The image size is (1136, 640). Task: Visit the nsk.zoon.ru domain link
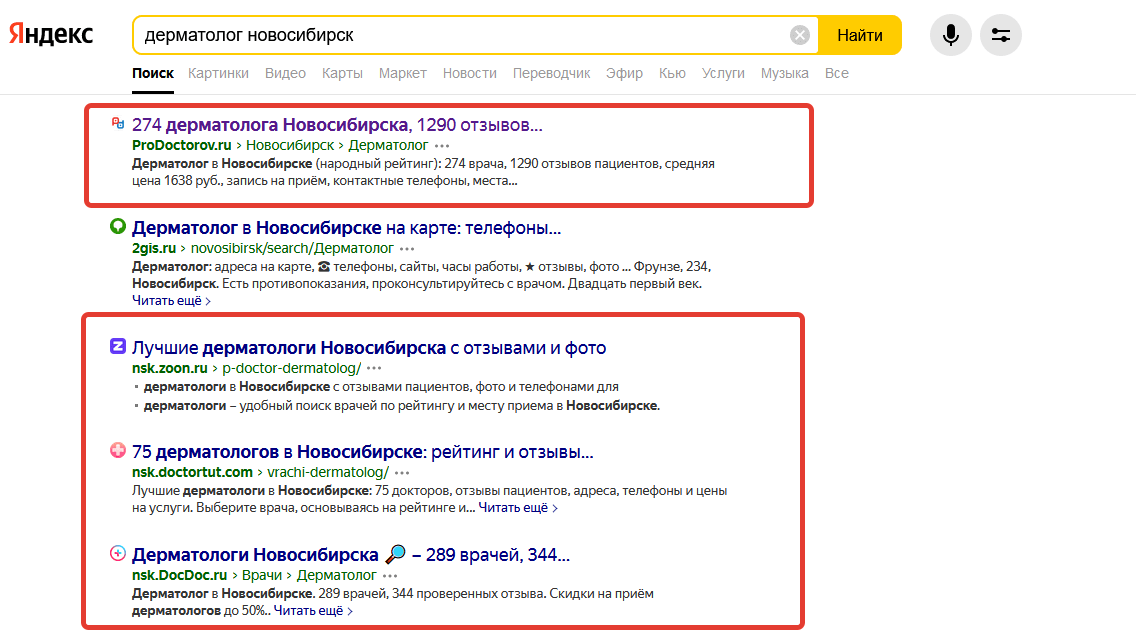click(170, 368)
